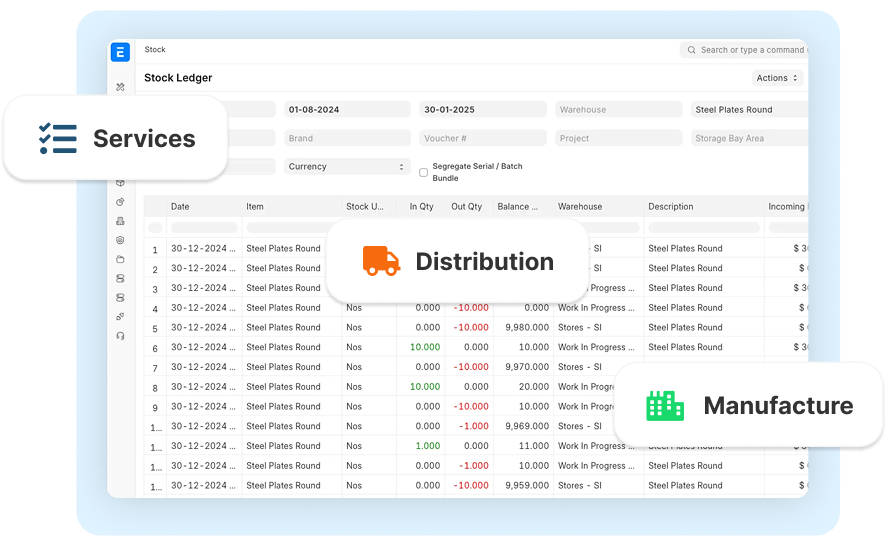Screen dimensions: 887x543
Task: Click the printer icon in the sidebar
Action: [121, 221]
